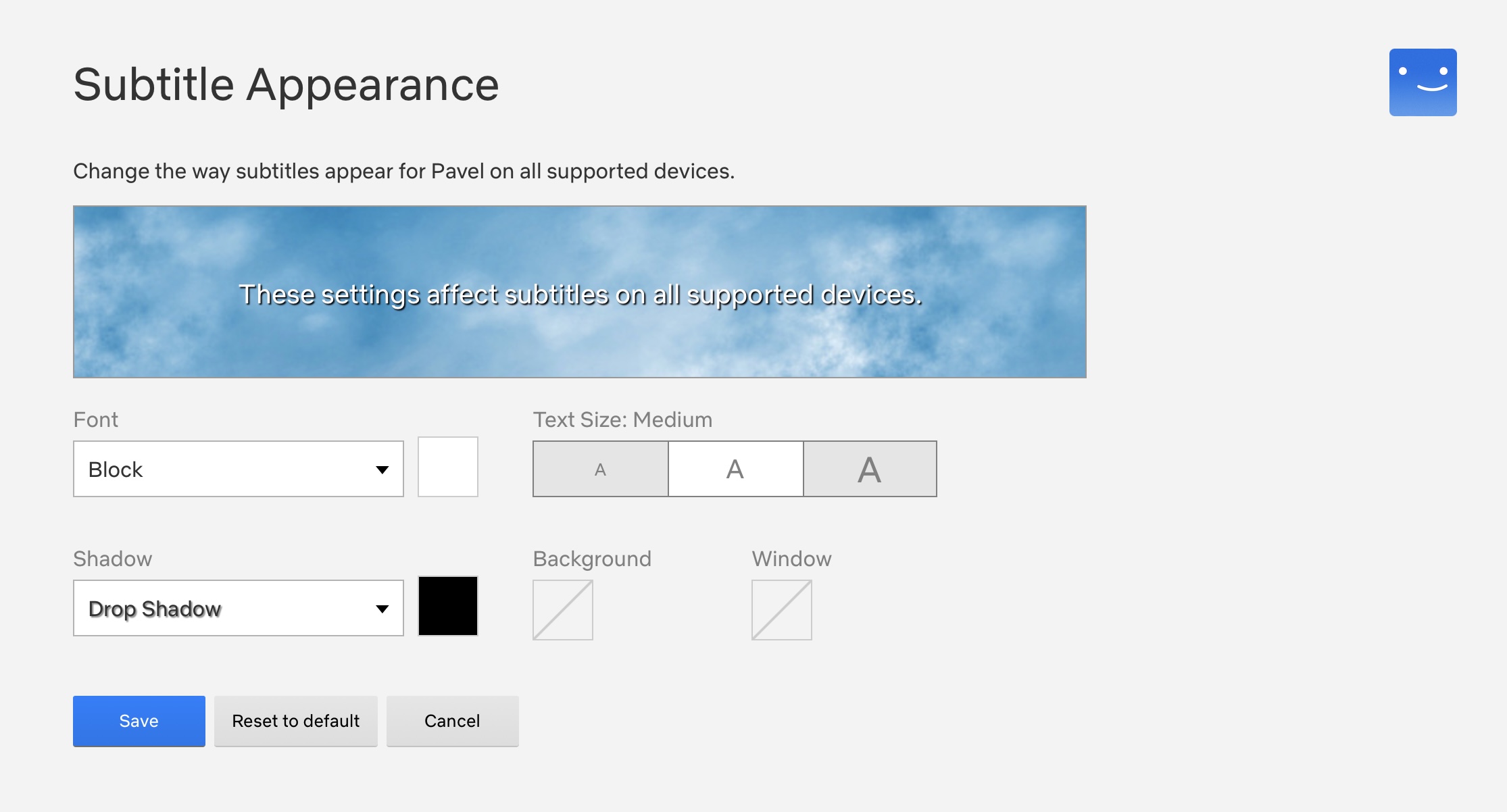
Task: Click the Shadow label
Action: [x=112, y=559]
